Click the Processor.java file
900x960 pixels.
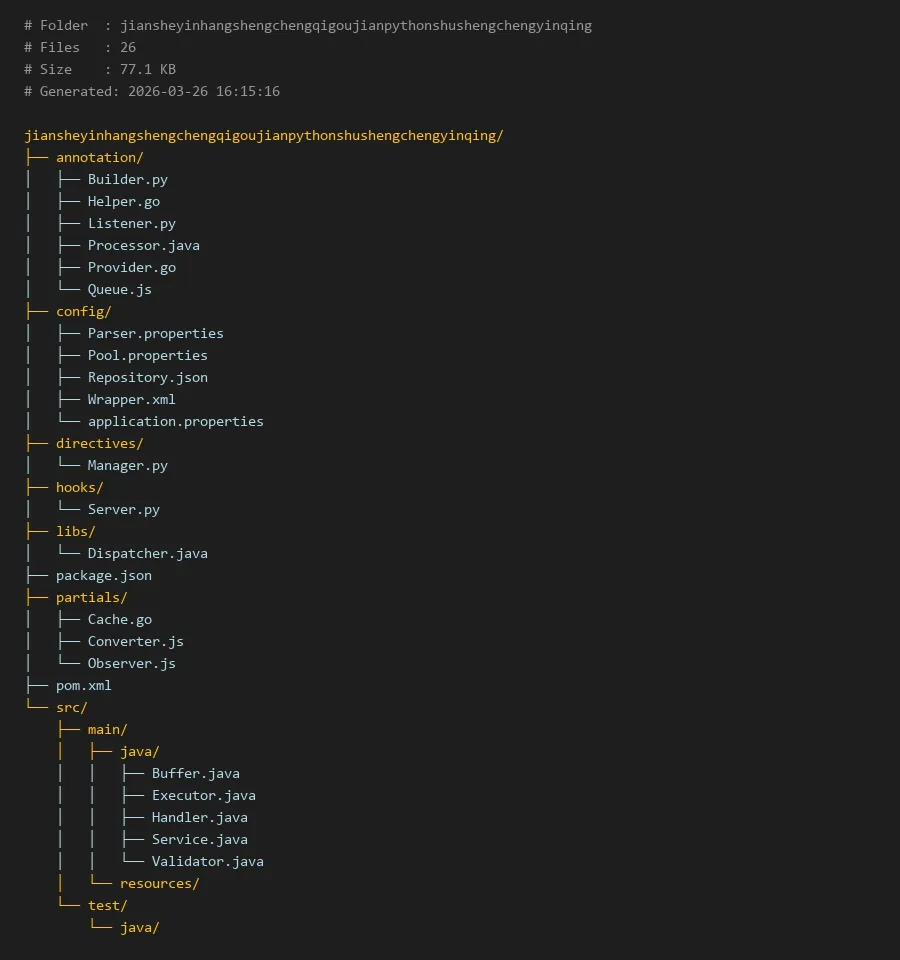coord(143,245)
